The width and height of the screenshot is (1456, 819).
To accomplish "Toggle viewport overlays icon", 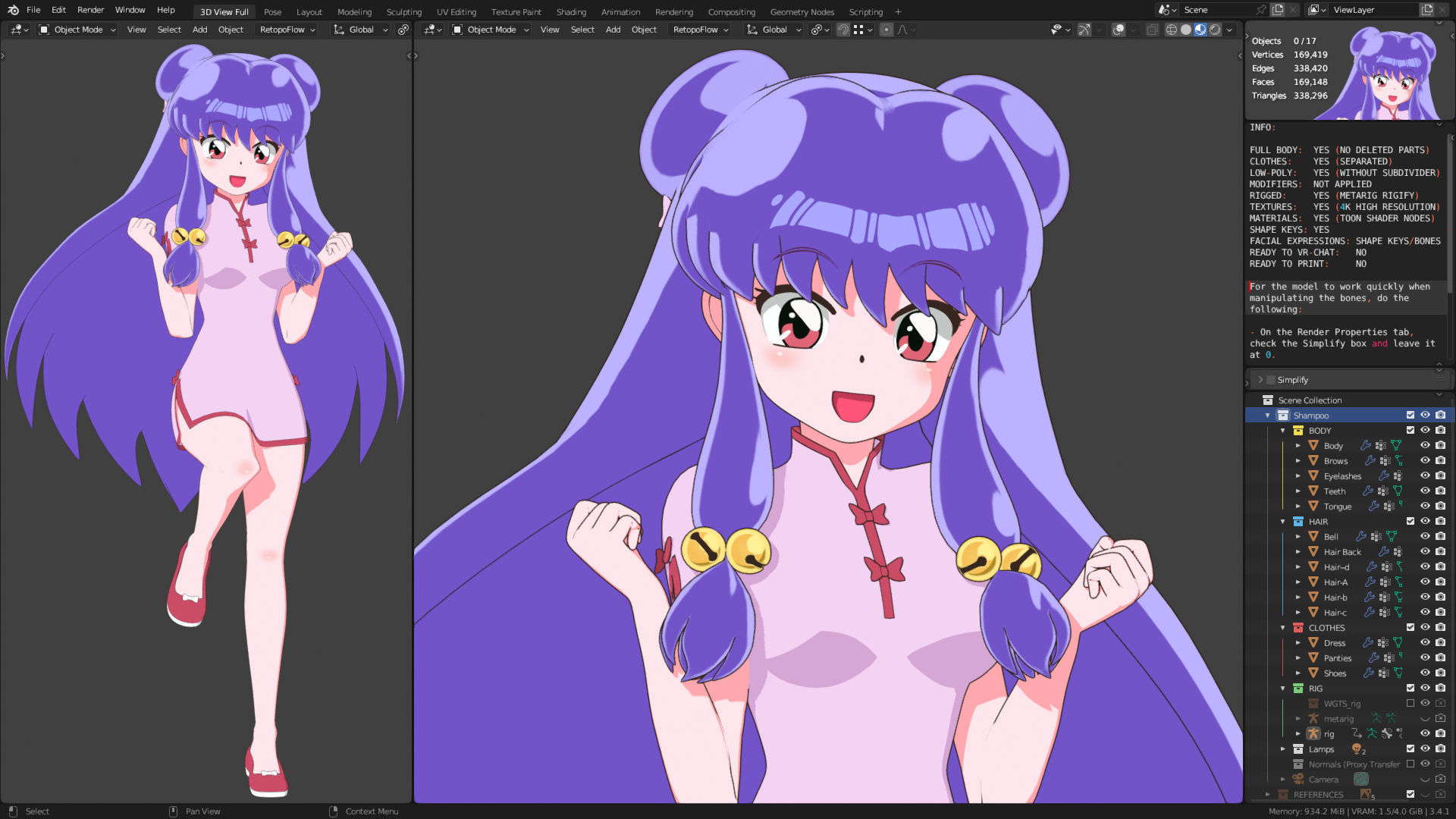I will click(1118, 30).
